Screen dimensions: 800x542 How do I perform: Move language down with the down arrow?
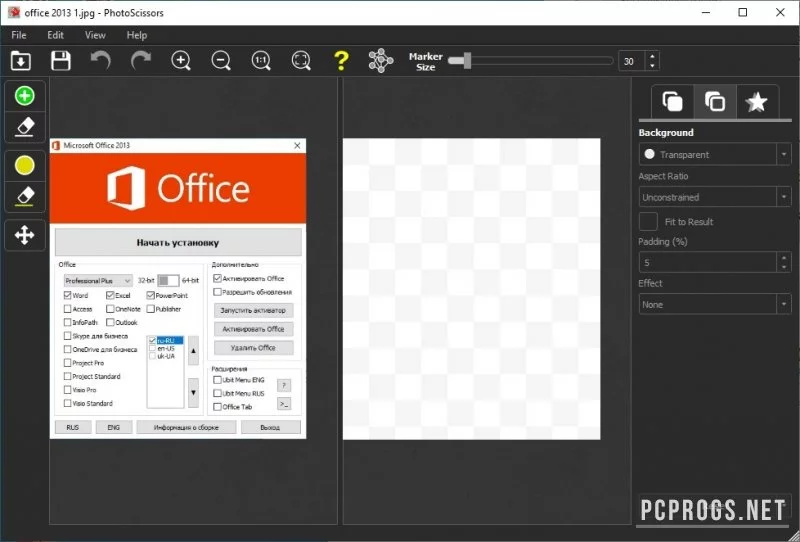(x=193, y=392)
